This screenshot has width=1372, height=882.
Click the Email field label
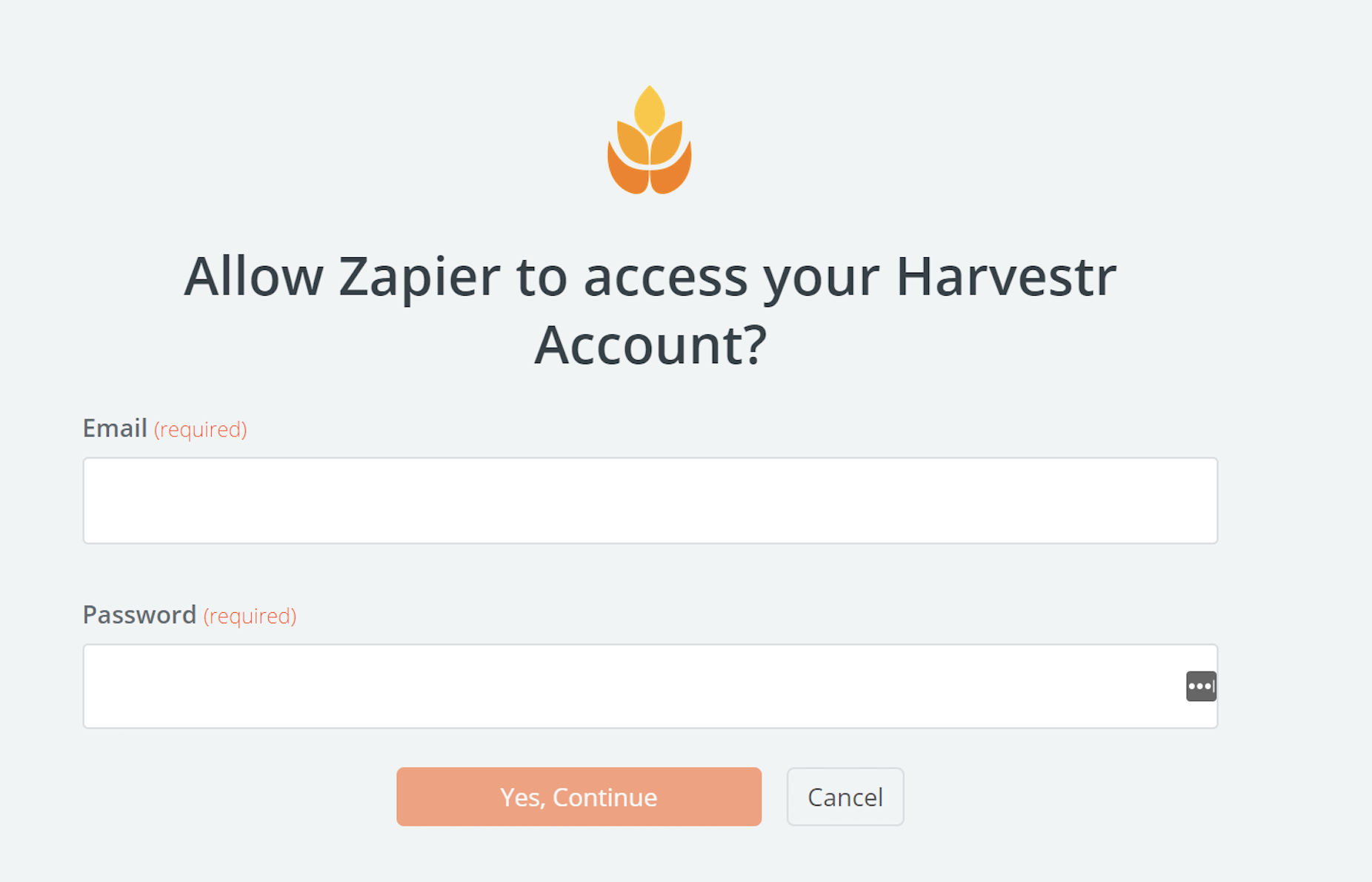115,428
